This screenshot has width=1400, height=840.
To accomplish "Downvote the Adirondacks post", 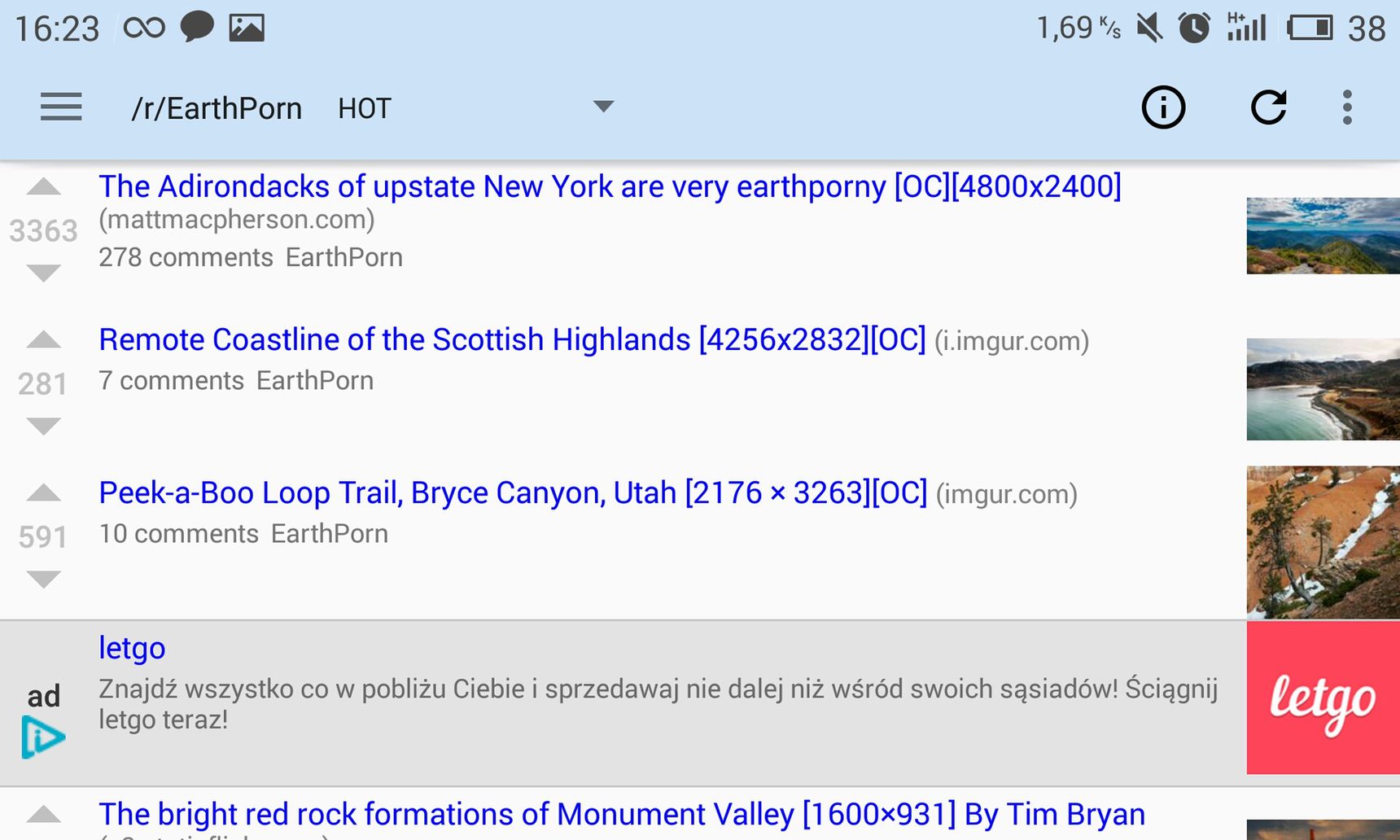I will (44, 273).
